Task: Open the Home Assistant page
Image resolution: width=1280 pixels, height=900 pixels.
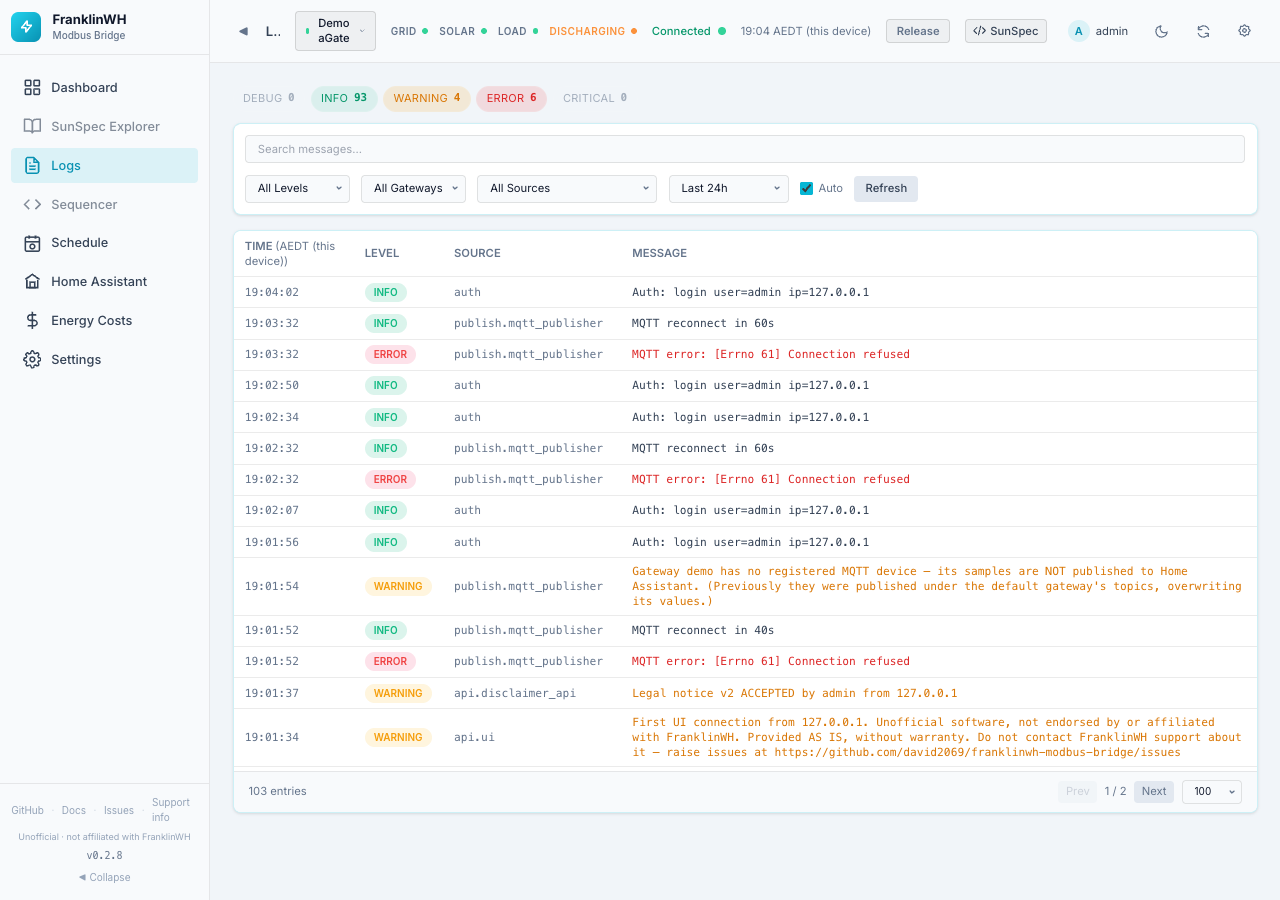Action: (104, 282)
